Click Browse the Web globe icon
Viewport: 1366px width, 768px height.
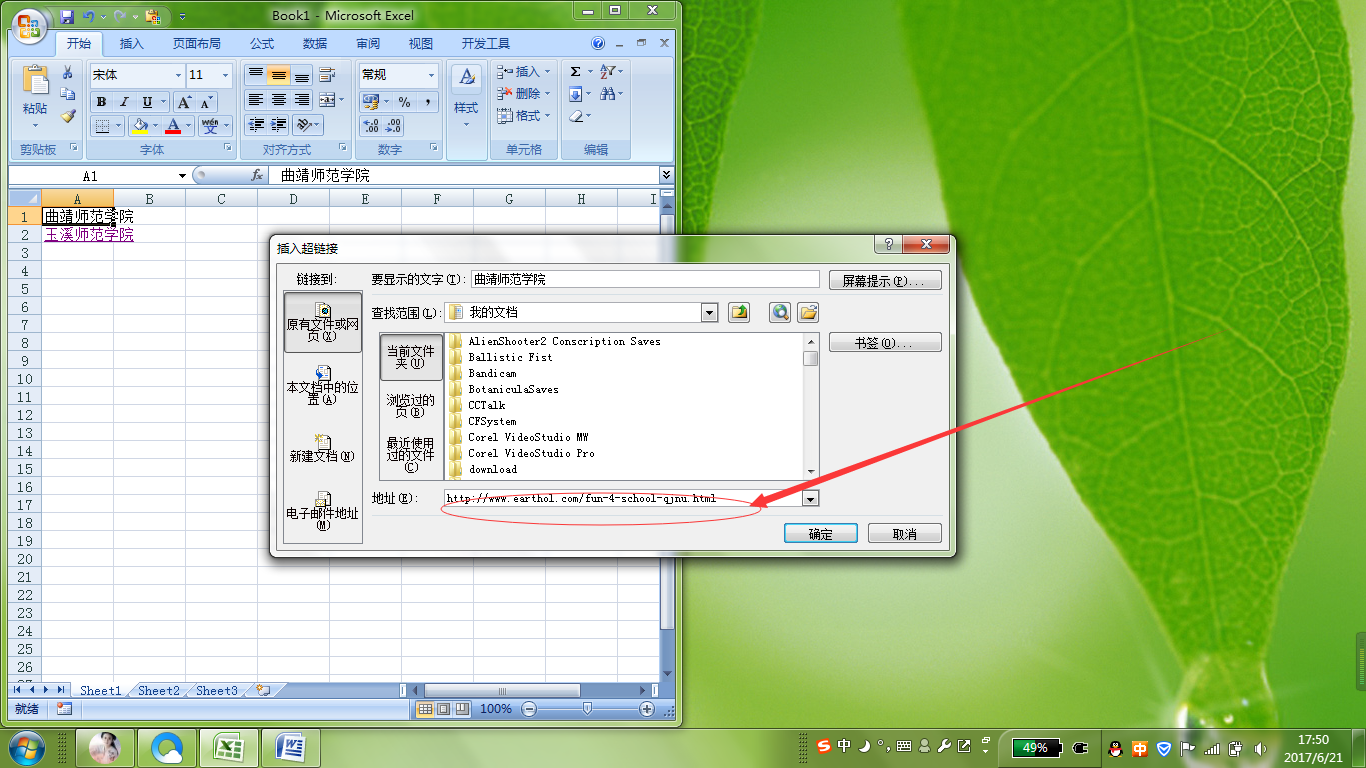click(780, 312)
